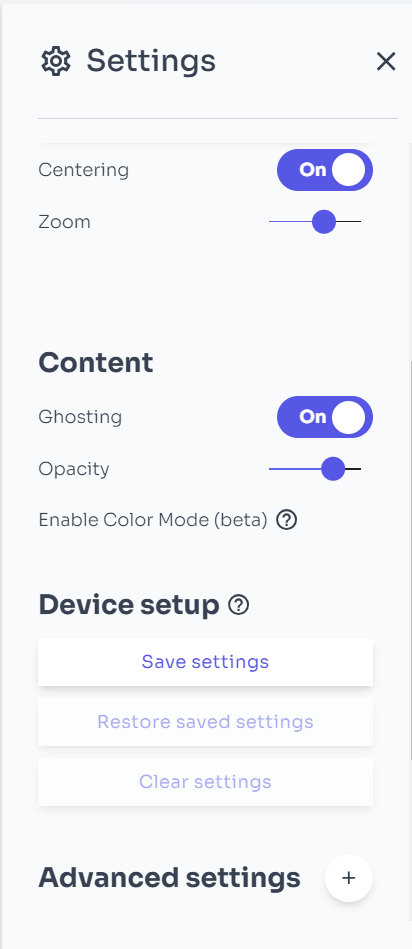Click Restore saved settings button
The width and height of the screenshot is (412, 949).
pyautogui.click(x=205, y=721)
